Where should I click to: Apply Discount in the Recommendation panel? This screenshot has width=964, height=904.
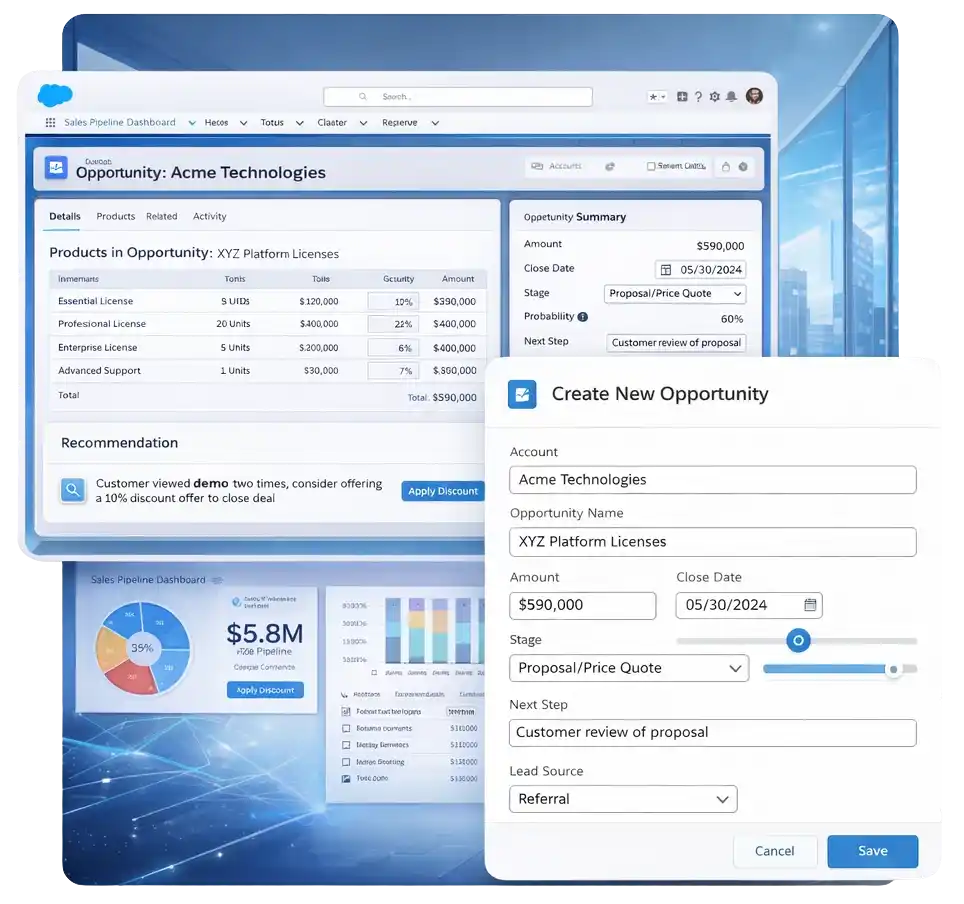tap(443, 491)
